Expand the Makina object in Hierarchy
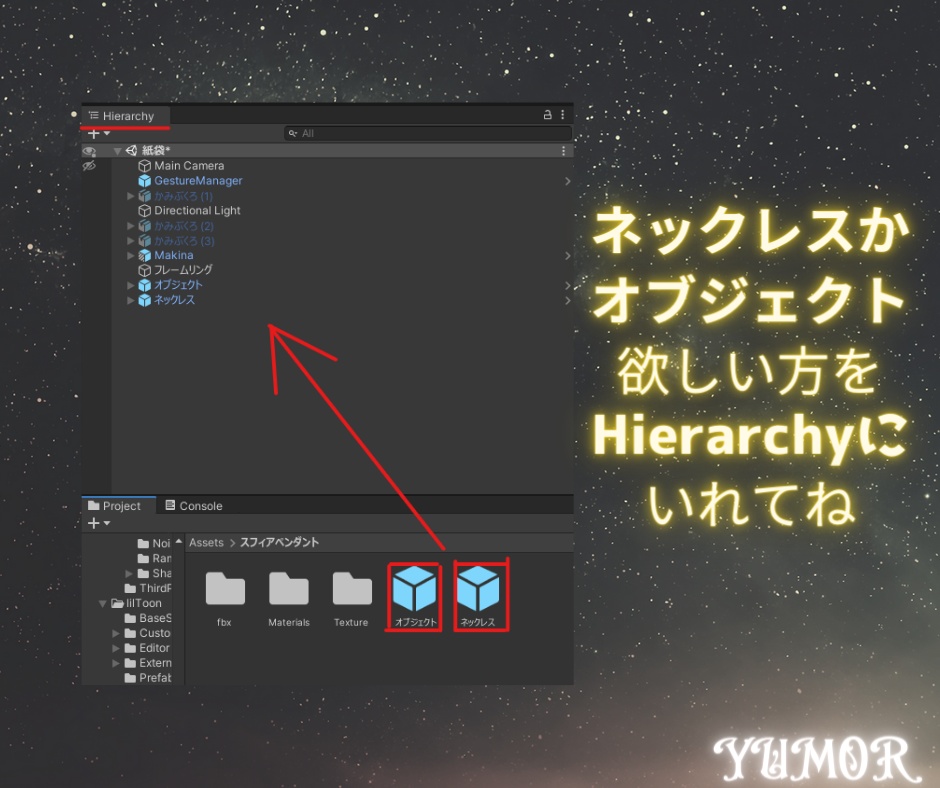 [x=129, y=255]
